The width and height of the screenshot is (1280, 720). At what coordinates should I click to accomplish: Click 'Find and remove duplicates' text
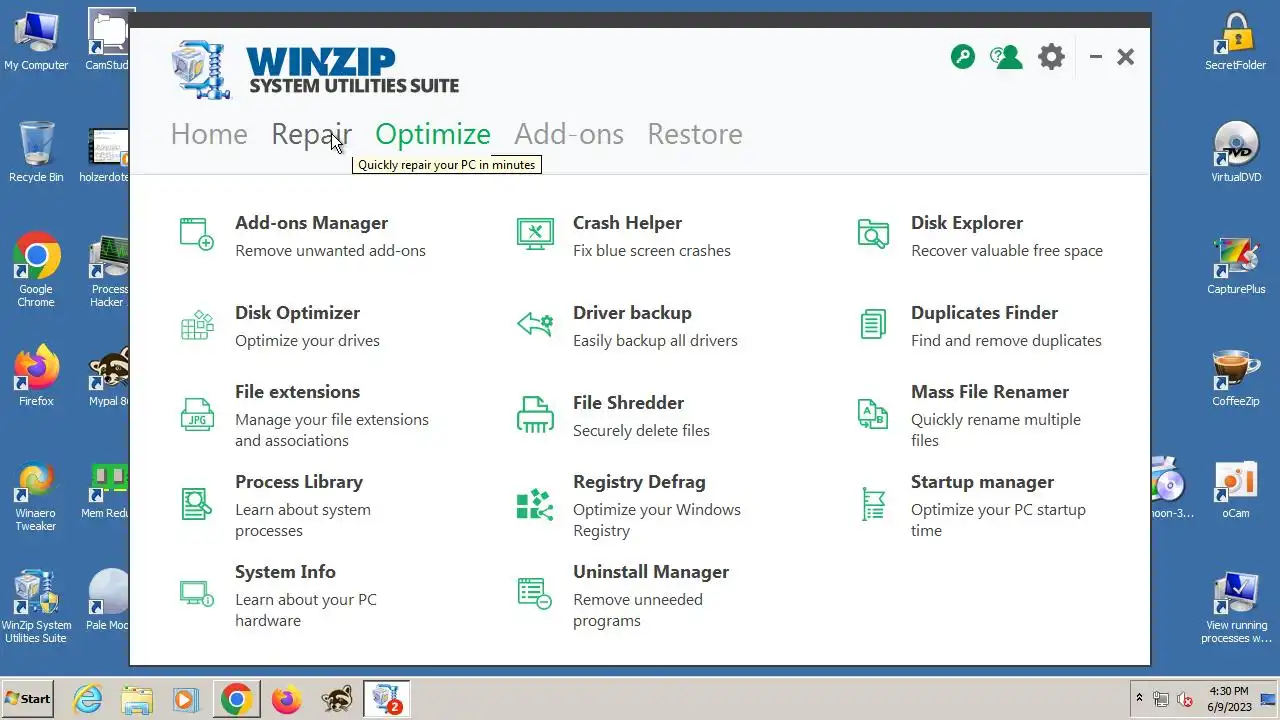(x=1006, y=341)
